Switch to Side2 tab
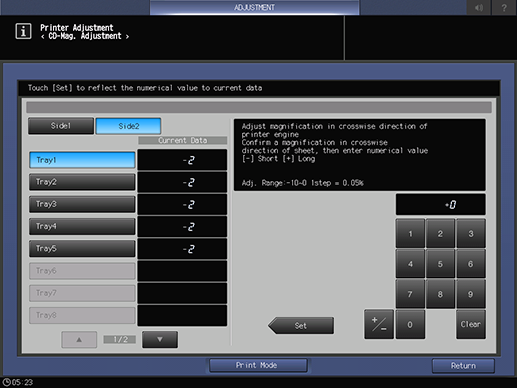The image size is (517, 388). click(x=128, y=126)
